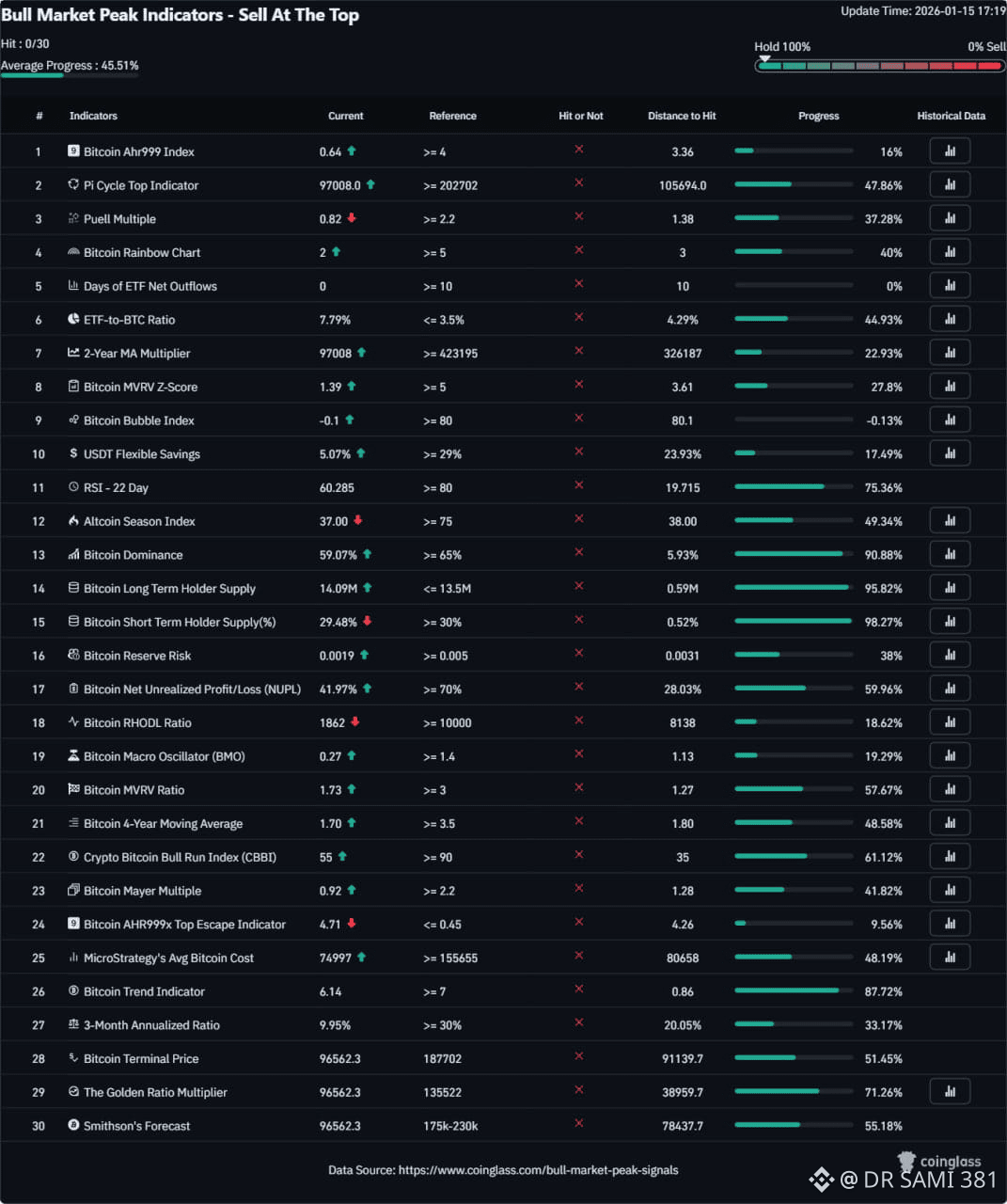
Task: Open historical data chart for Bitcoin Reserve Risk
Action: pos(950,655)
